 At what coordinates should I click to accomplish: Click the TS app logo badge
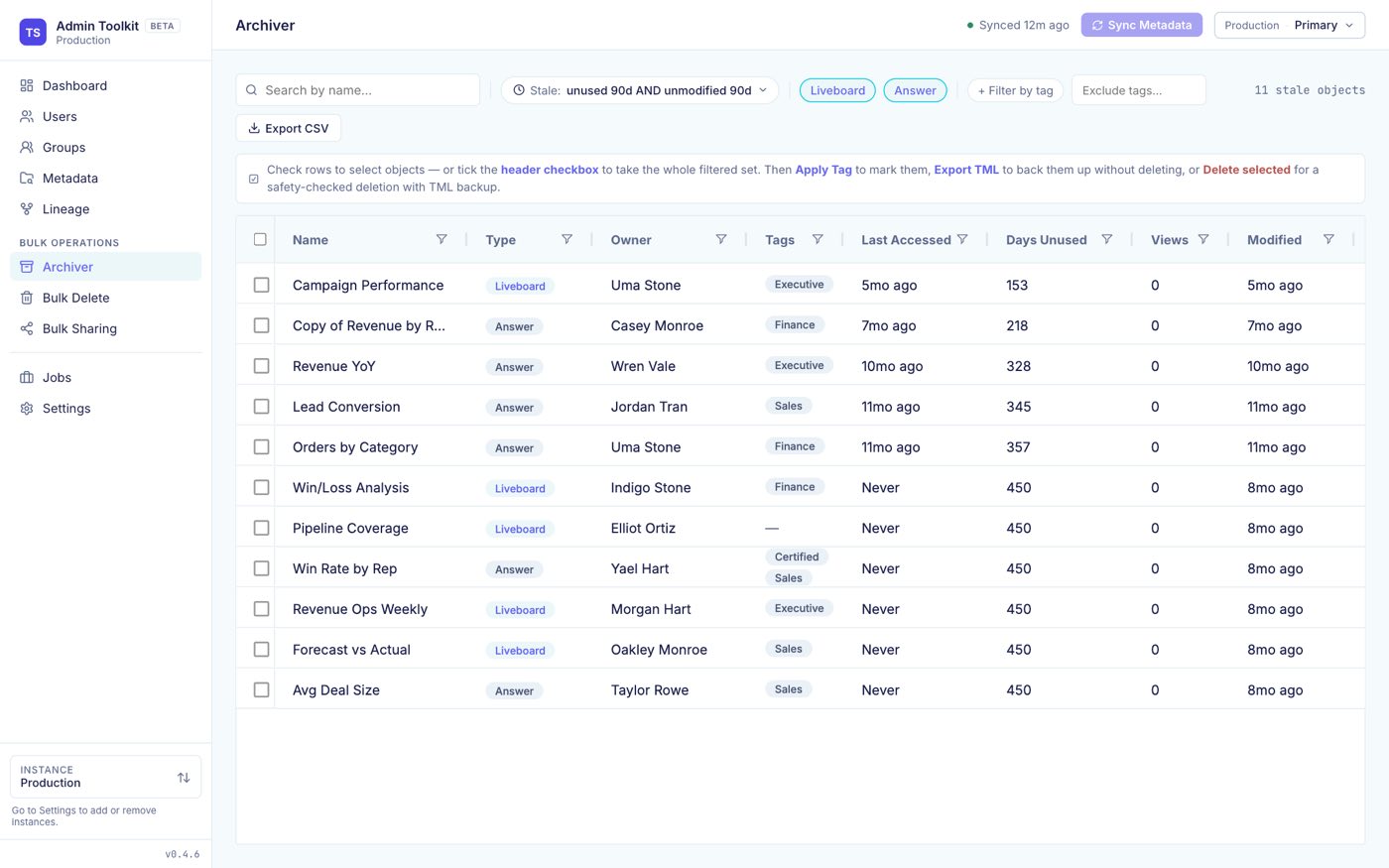click(33, 32)
